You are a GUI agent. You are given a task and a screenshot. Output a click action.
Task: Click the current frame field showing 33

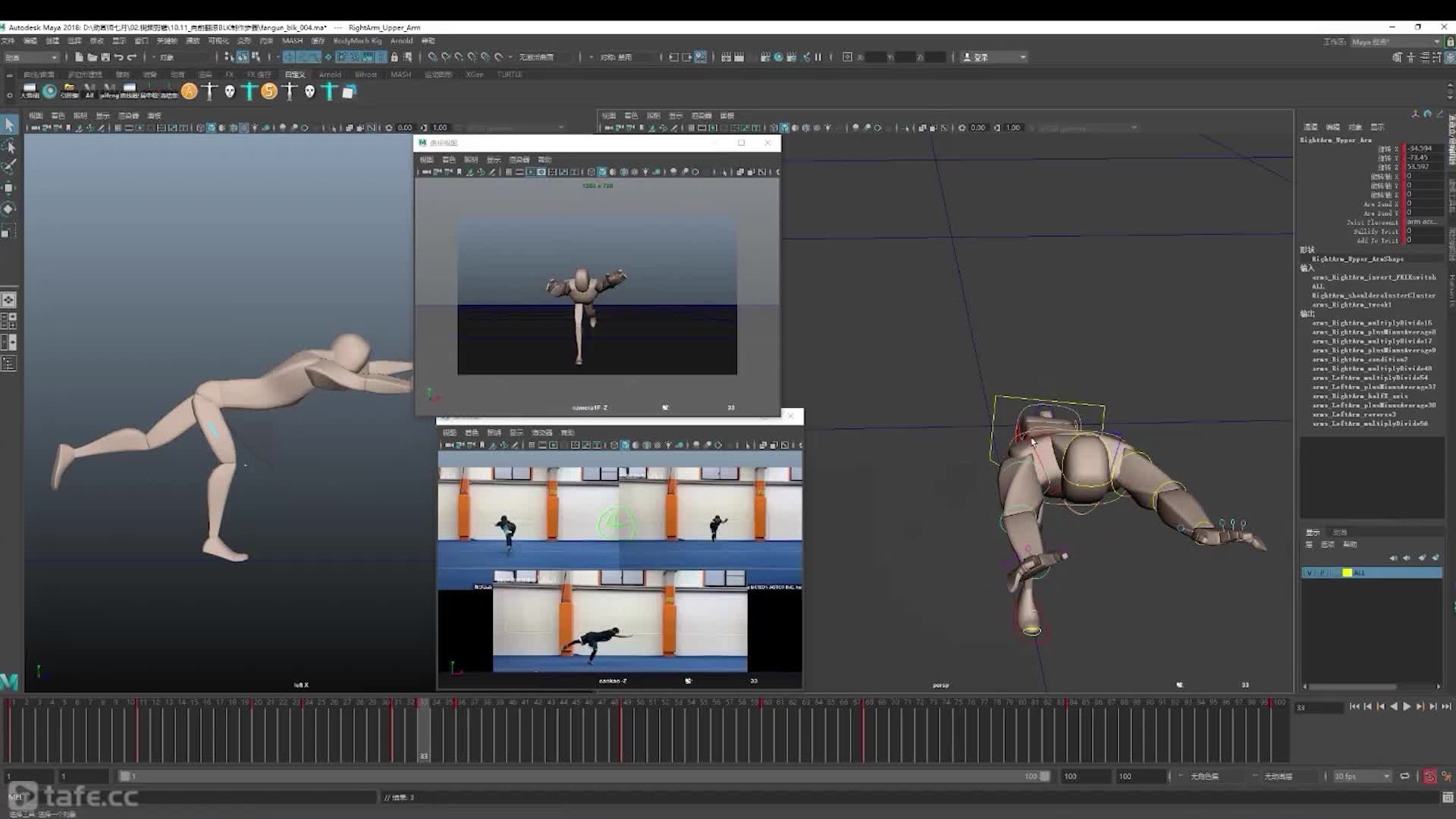[1319, 708]
